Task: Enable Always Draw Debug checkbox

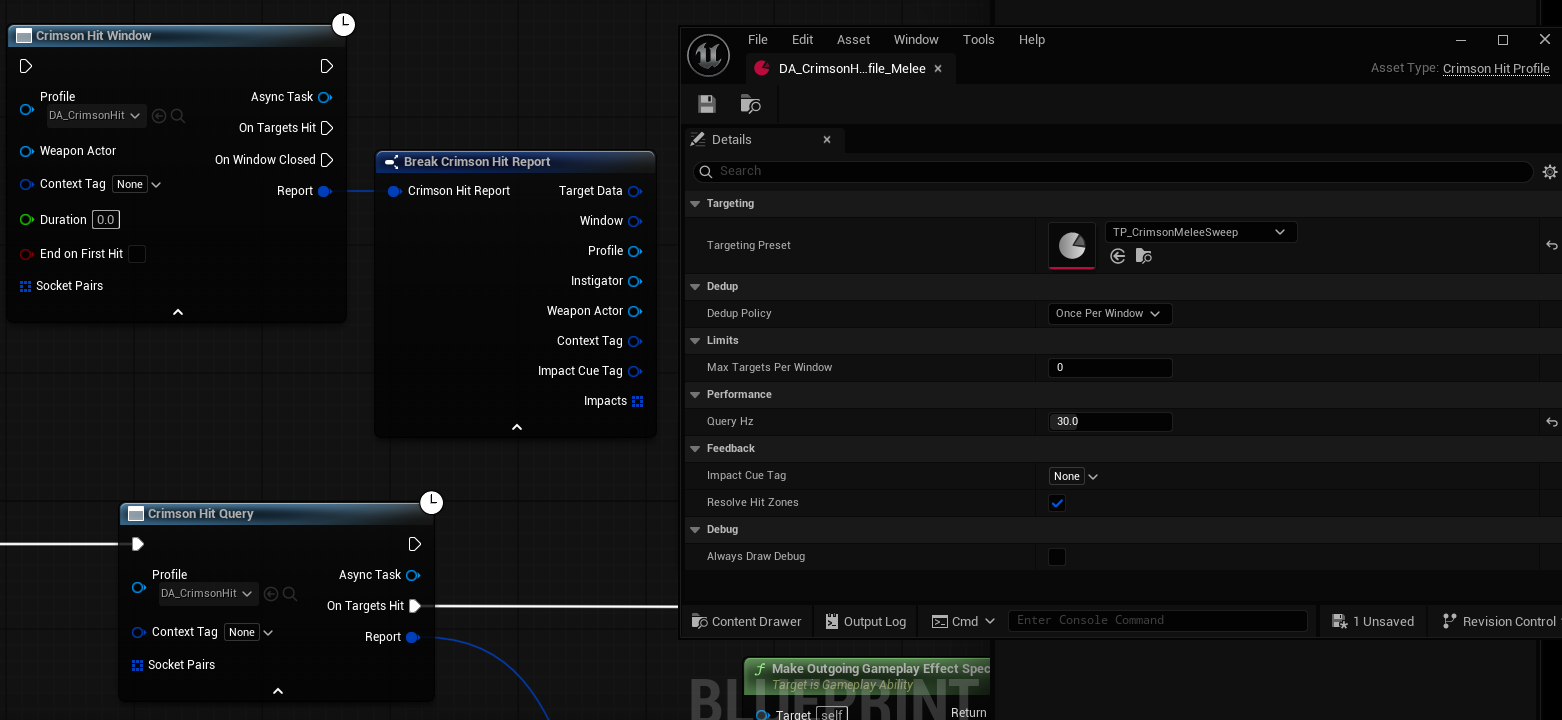Action: pos(1057,557)
